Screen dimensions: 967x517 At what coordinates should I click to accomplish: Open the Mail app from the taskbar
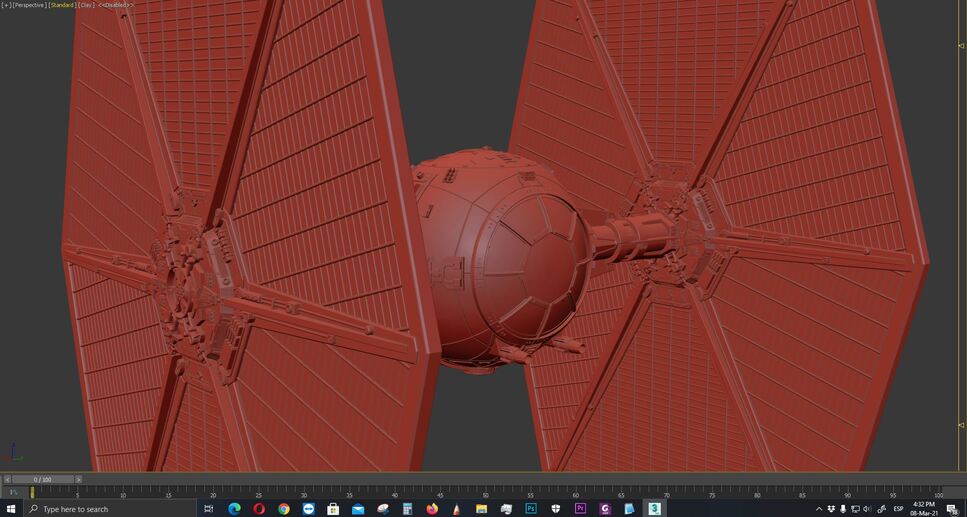tap(358, 509)
